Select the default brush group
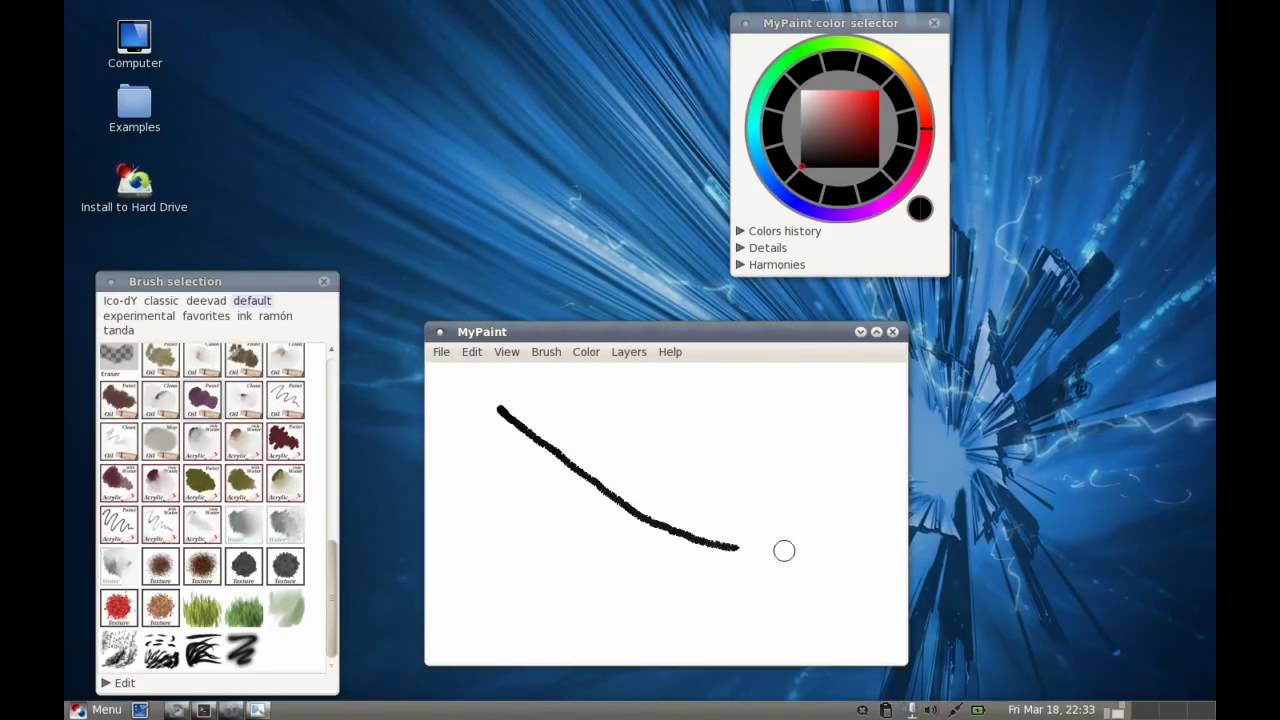 coord(252,301)
